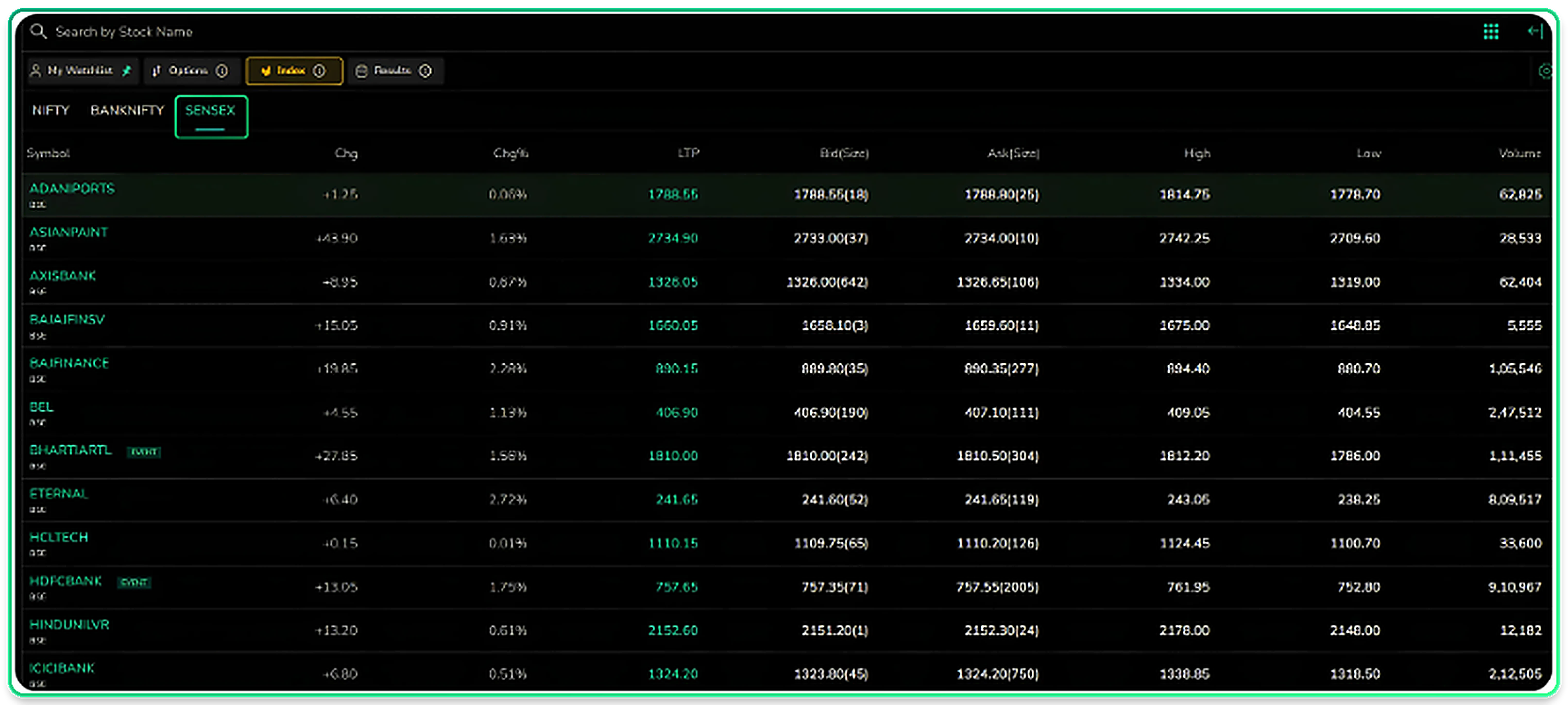The height and width of the screenshot is (705, 1568).
Task: Open the AXISBANK stock symbol
Action: tap(63, 276)
